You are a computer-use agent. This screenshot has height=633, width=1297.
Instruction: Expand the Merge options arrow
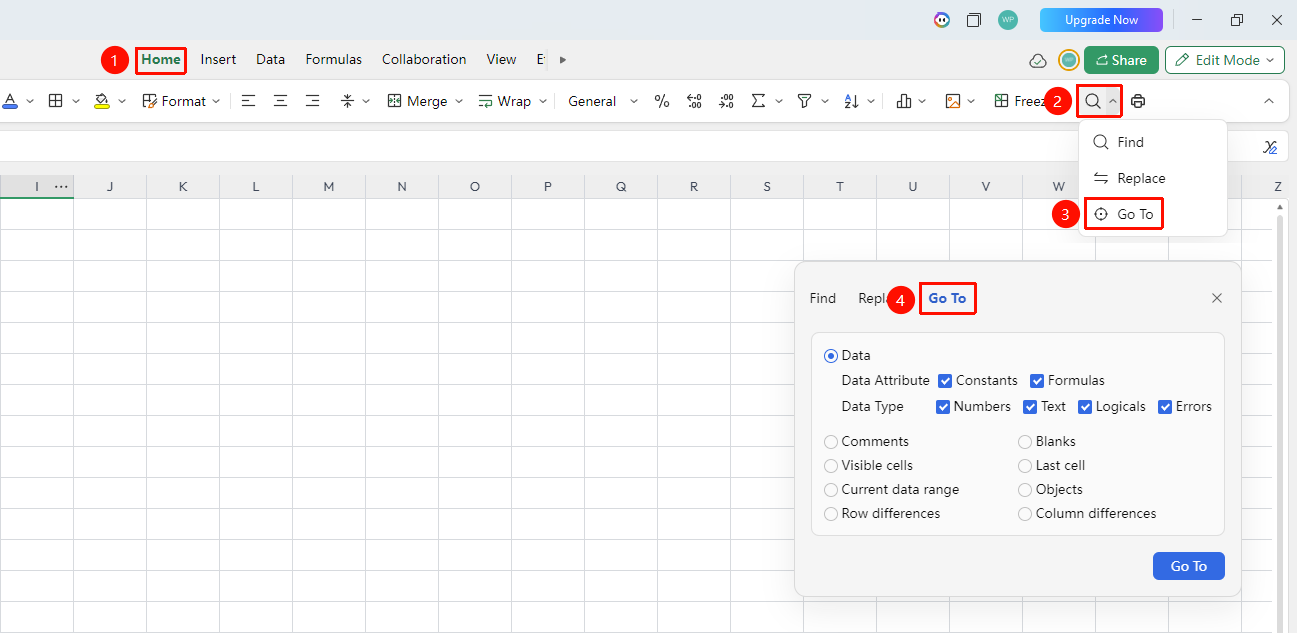click(x=459, y=101)
